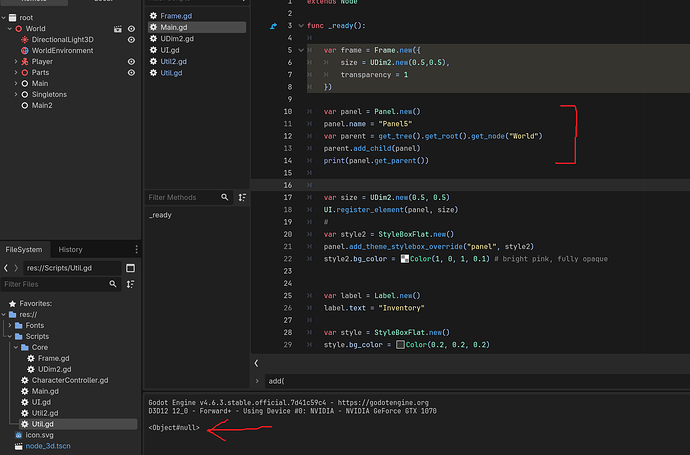Click the add( expression input field
Image resolution: width=690 pixels, height=455 pixels.
(477, 381)
